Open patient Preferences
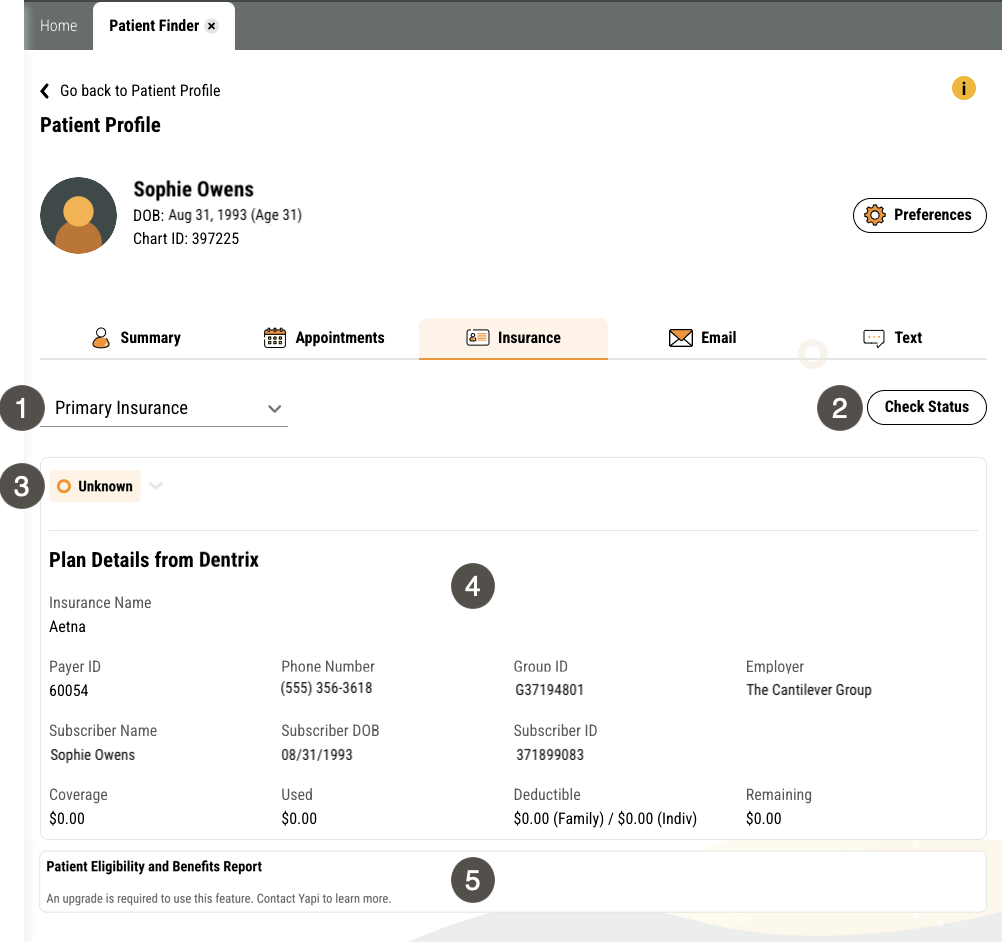Image resolution: width=1002 pixels, height=942 pixels. (x=920, y=215)
